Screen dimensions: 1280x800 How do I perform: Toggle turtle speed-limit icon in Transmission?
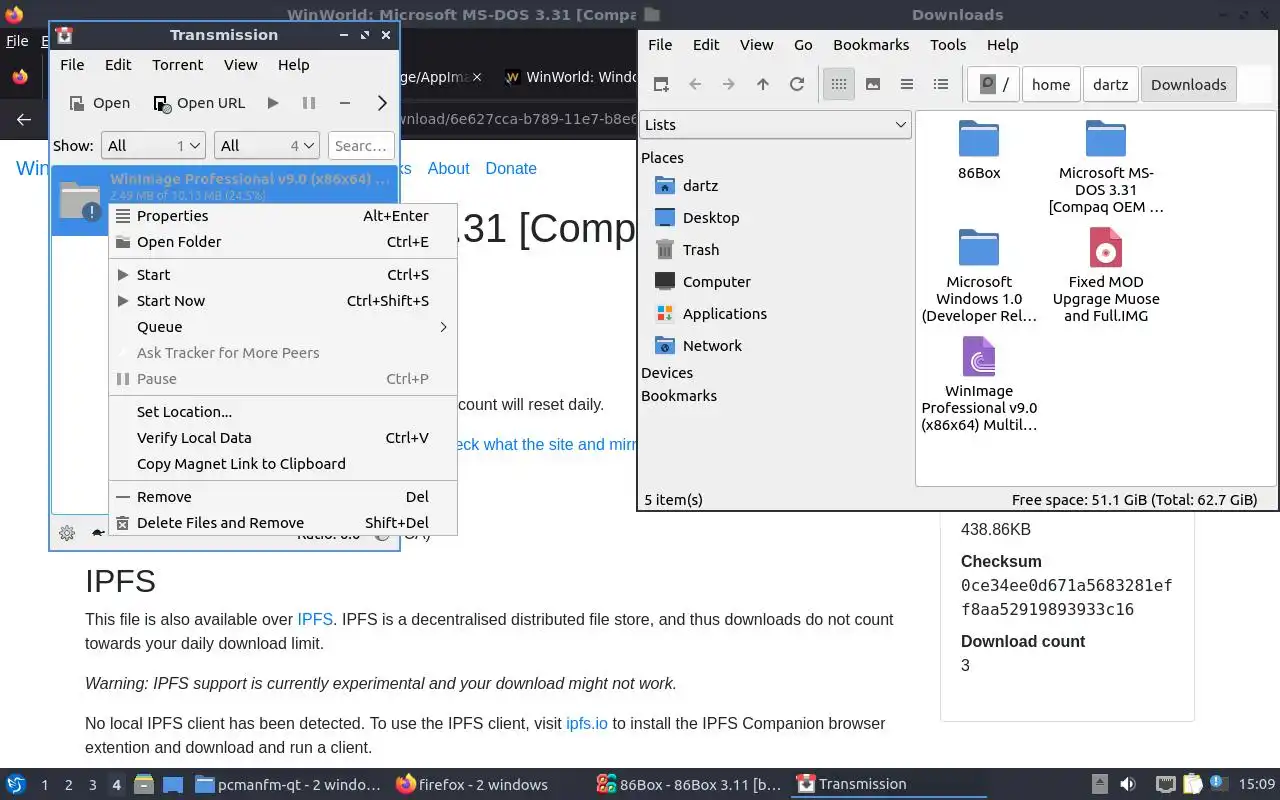[x=97, y=533]
